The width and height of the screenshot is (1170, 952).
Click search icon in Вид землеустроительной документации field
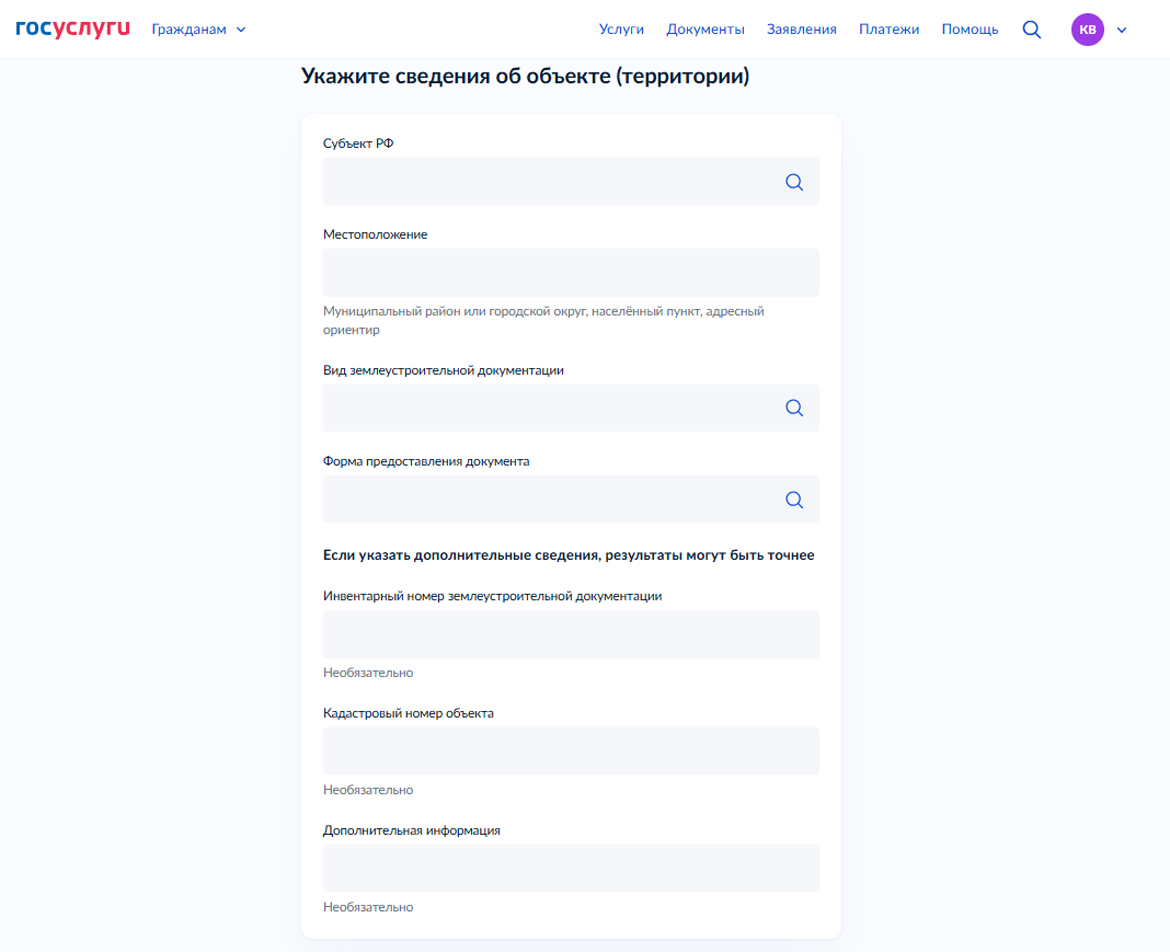pyautogui.click(x=794, y=408)
